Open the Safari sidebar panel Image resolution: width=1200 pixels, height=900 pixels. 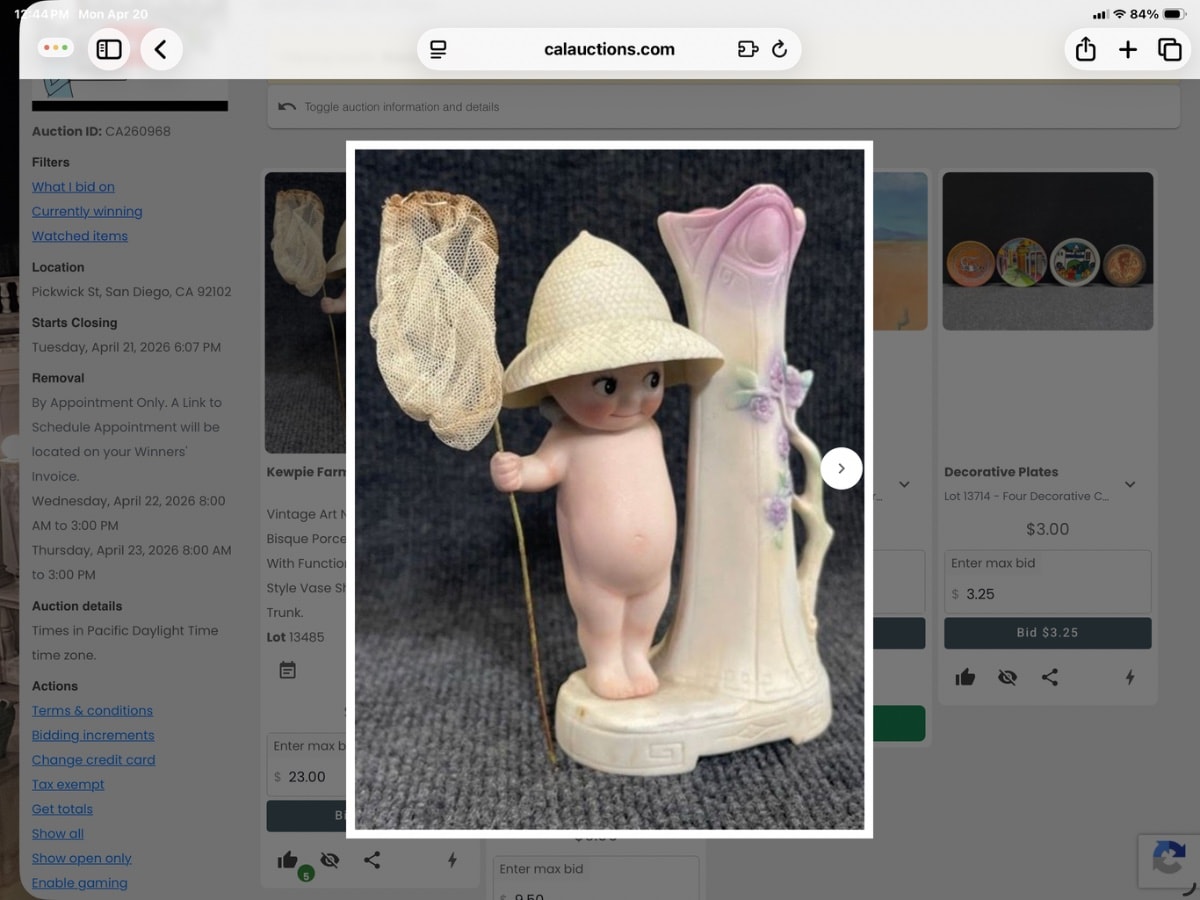click(109, 49)
